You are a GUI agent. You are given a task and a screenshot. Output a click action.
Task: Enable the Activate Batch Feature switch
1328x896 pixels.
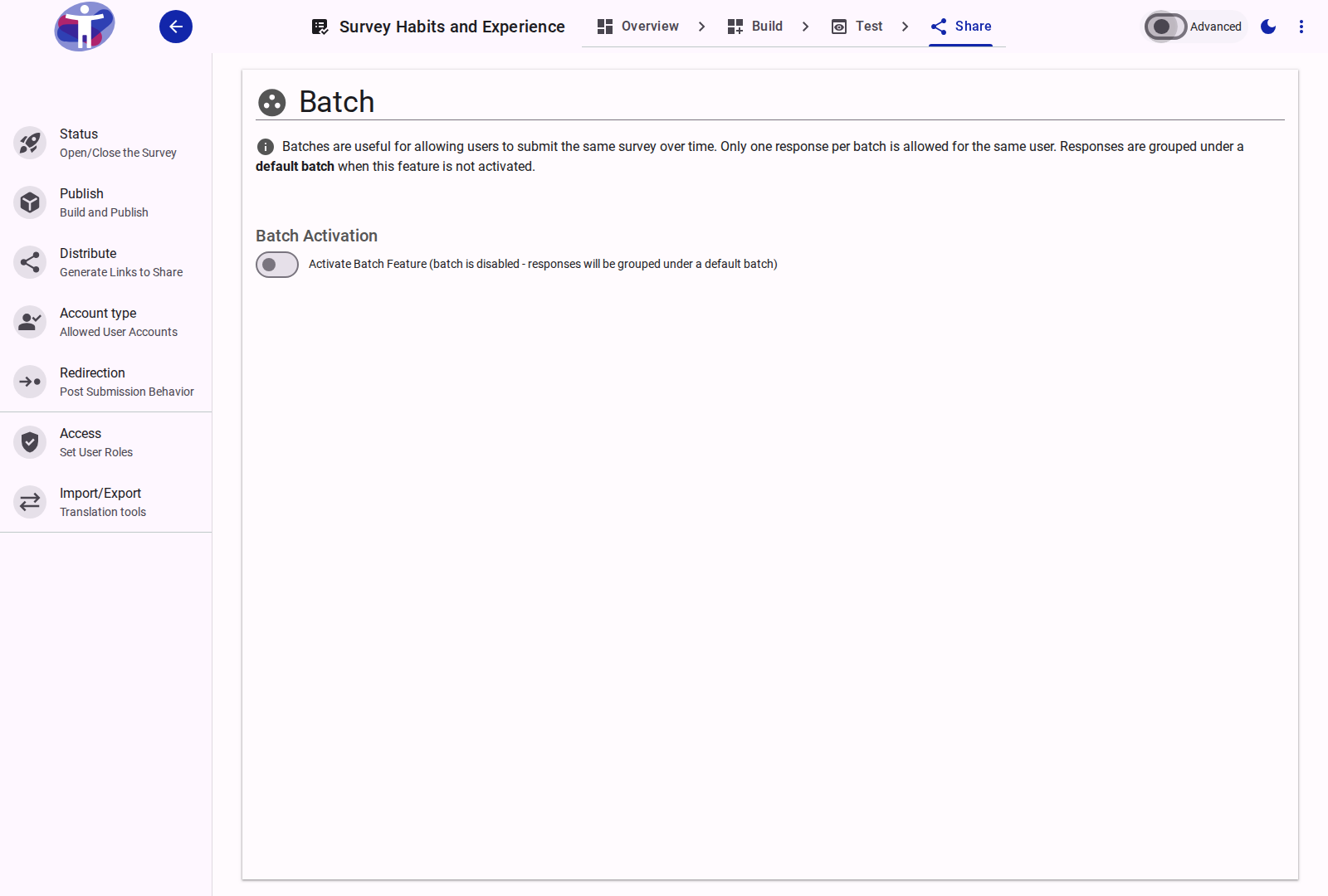point(277,265)
